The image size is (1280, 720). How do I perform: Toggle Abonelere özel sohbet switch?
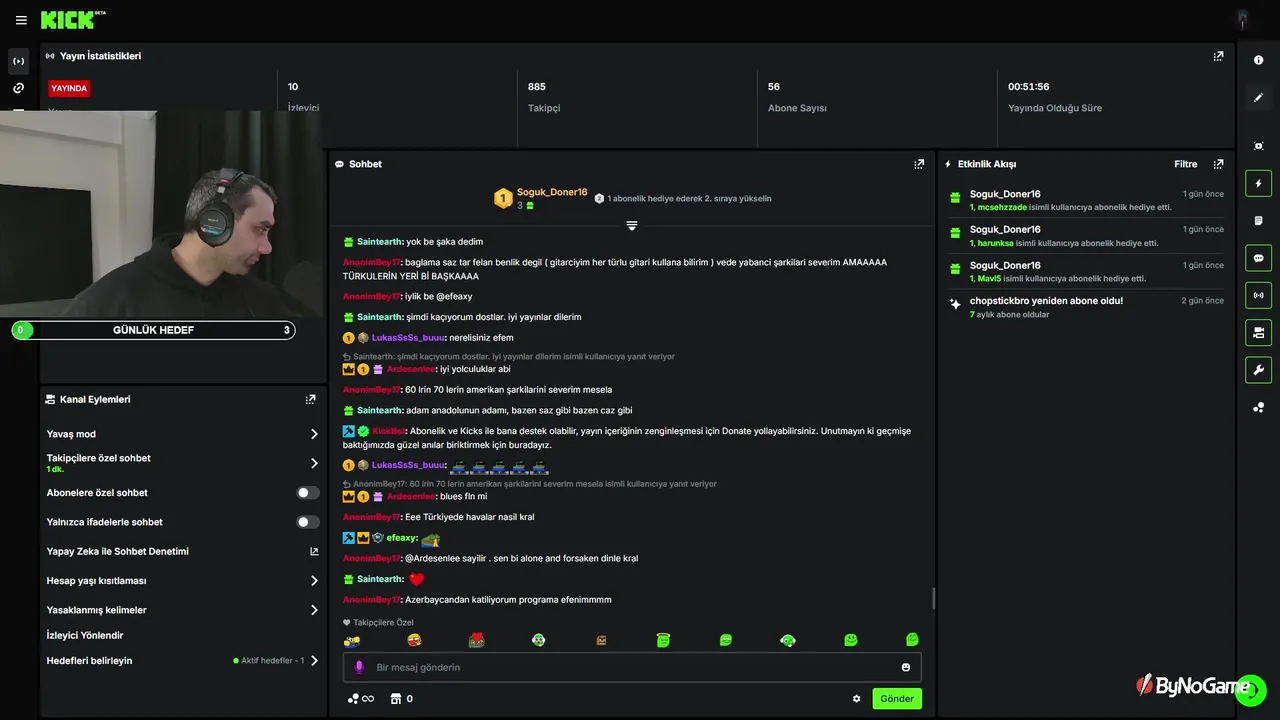click(308, 493)
